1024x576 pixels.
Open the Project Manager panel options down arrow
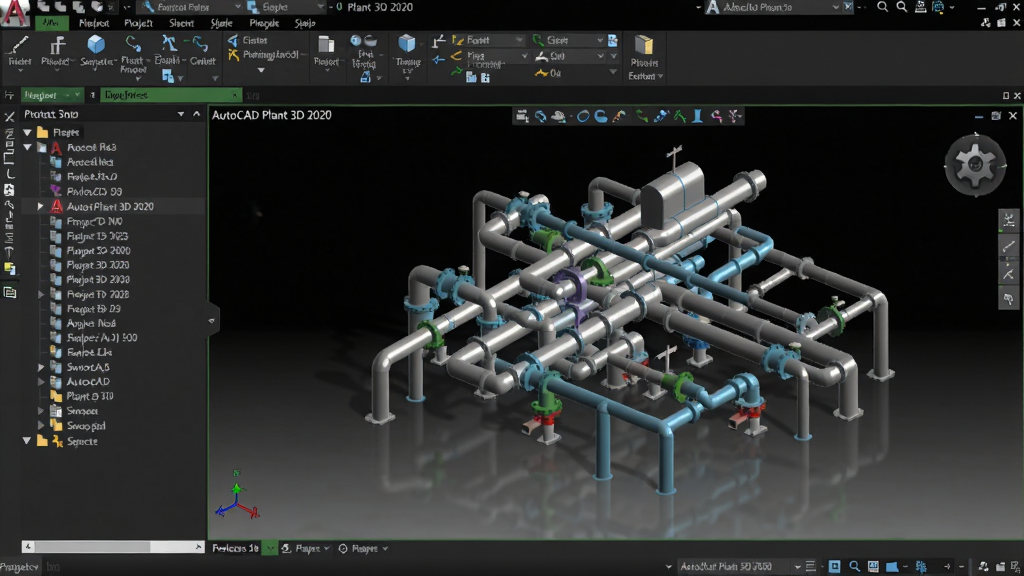coord(181,114)
